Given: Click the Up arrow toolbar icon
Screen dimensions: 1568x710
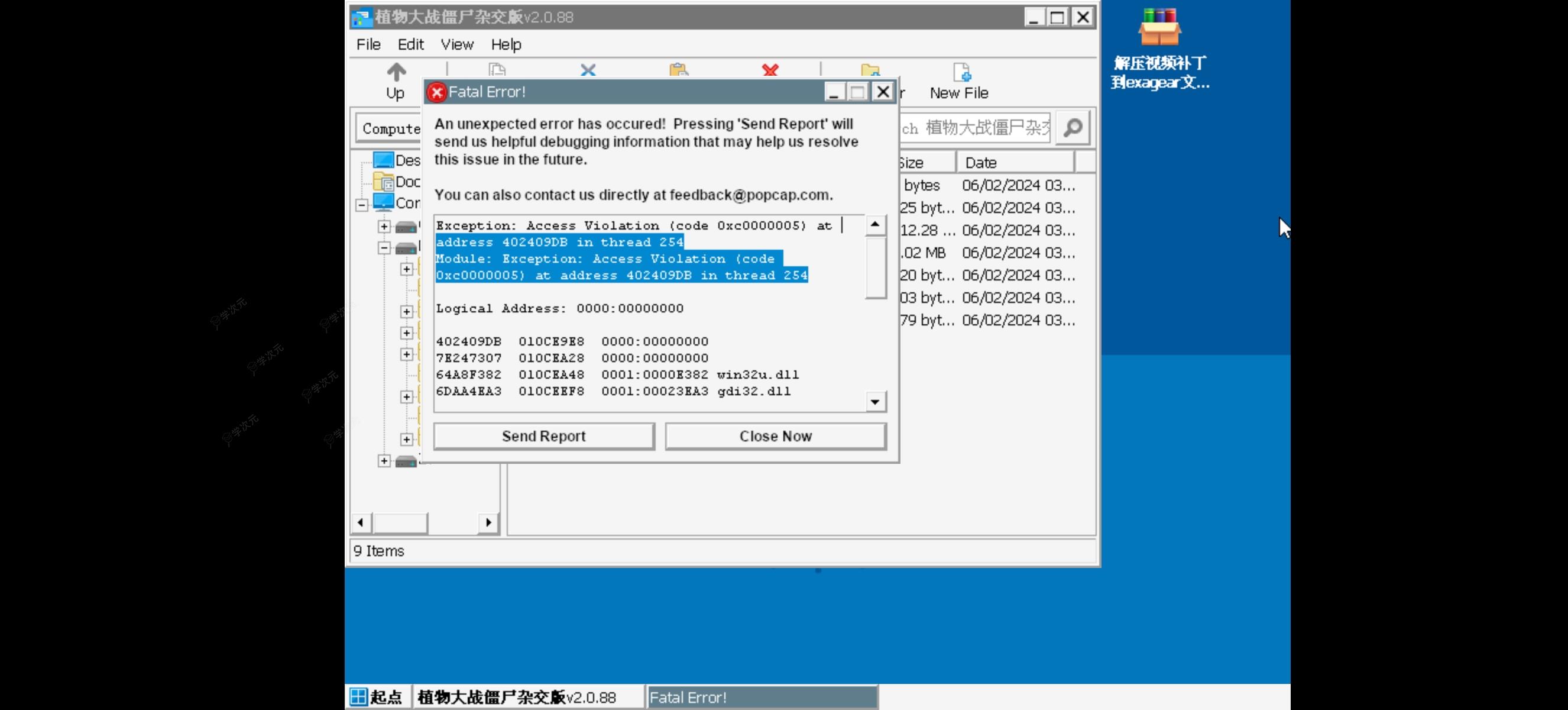Looking at the screenshot, I should click(x=396, y=72).
